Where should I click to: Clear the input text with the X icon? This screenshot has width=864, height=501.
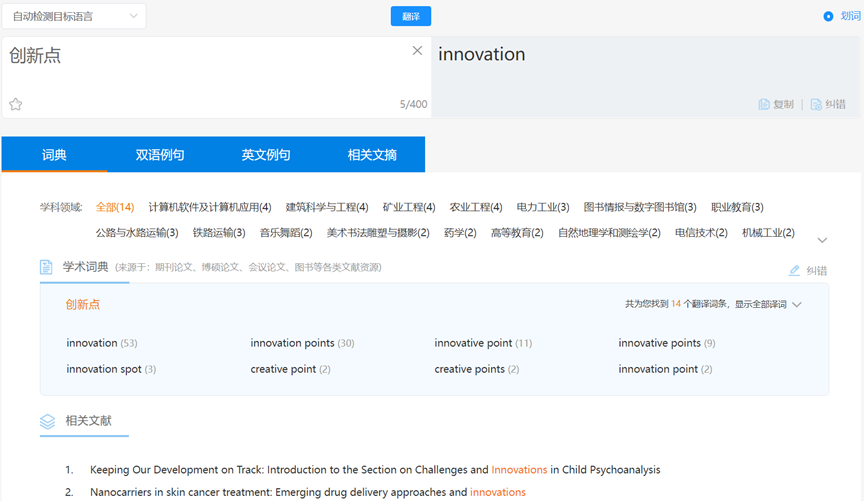[x=417, y=51]
